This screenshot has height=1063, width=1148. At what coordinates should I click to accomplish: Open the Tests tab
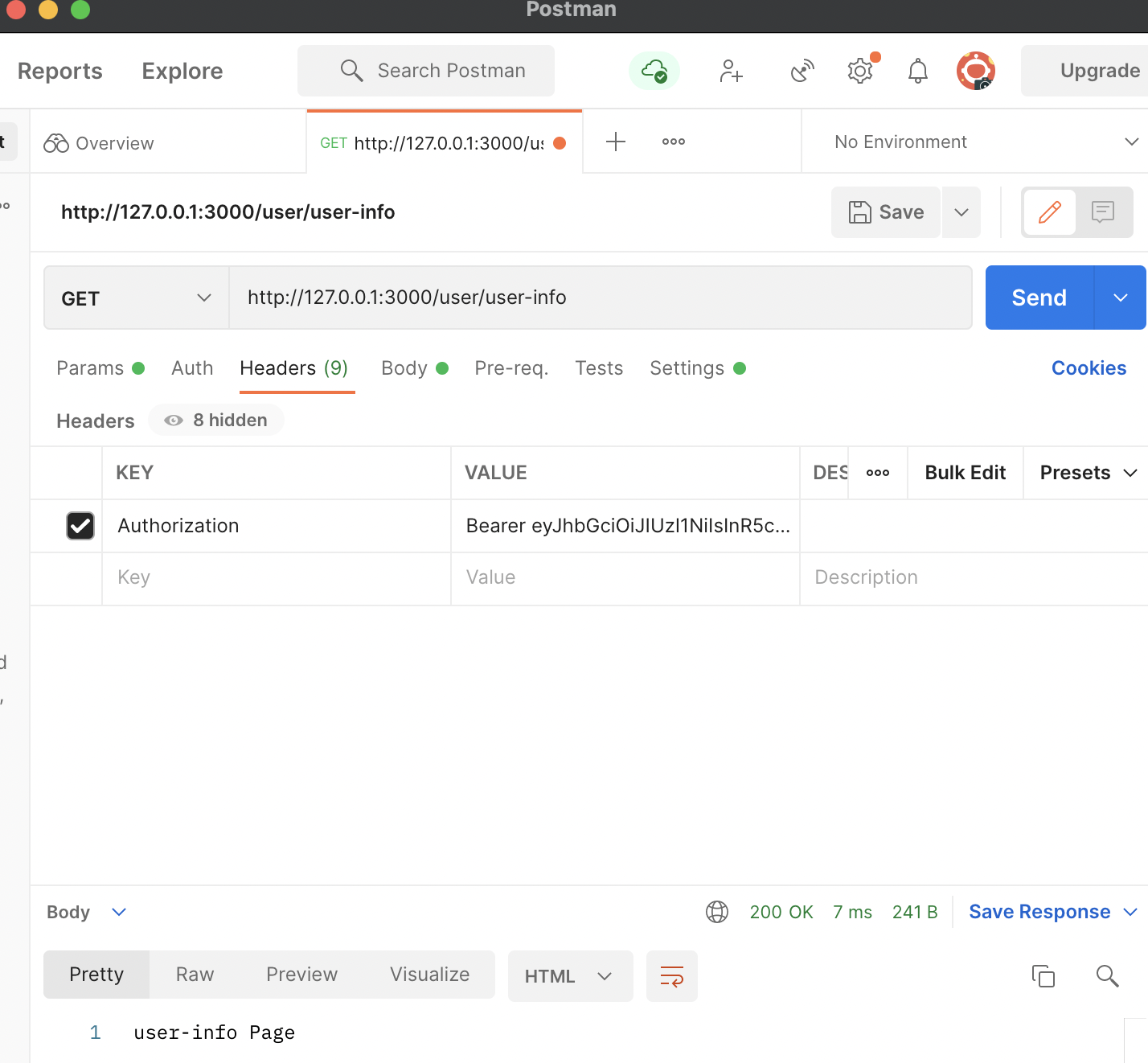599,368
